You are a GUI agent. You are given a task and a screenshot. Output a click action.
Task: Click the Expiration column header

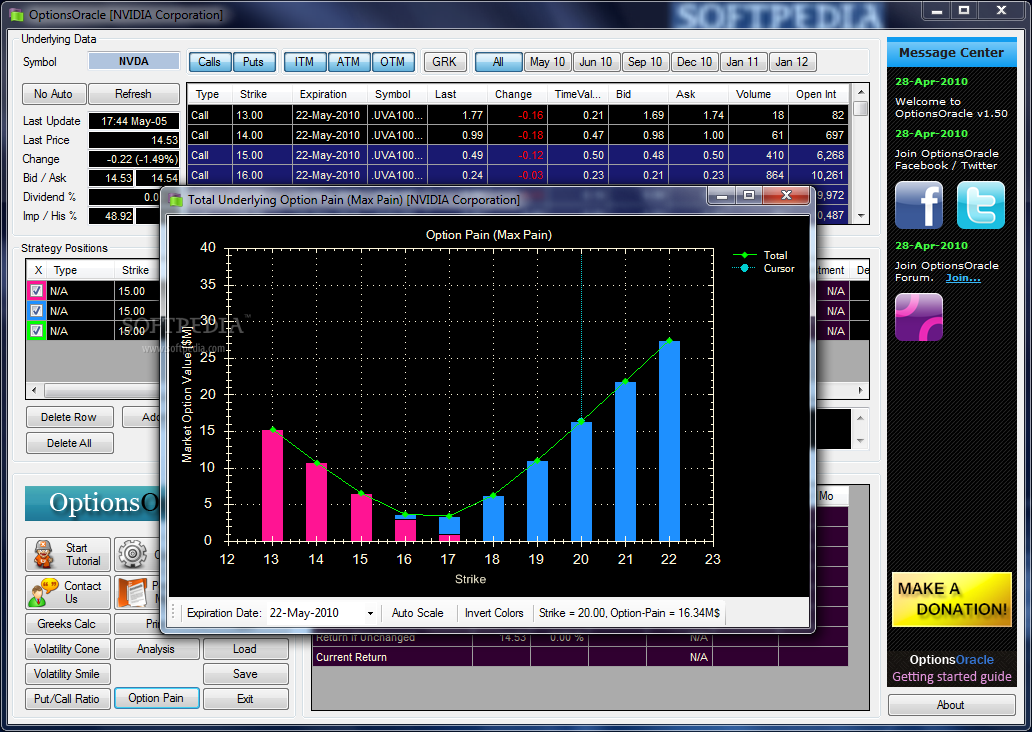click(x=330, y=94)
